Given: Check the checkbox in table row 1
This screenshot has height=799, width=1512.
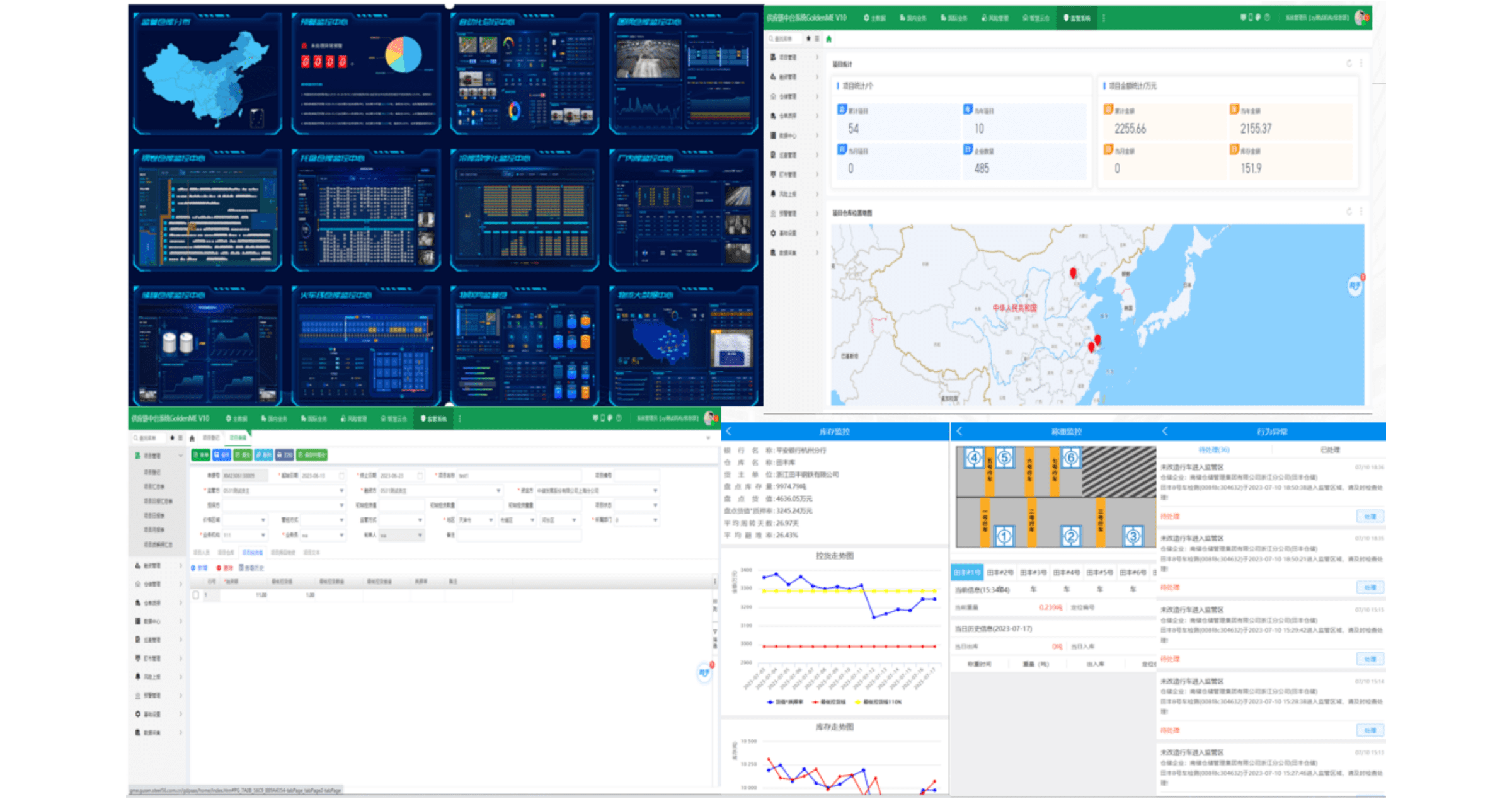Looking at the screenshot, I should click(196, 595).
